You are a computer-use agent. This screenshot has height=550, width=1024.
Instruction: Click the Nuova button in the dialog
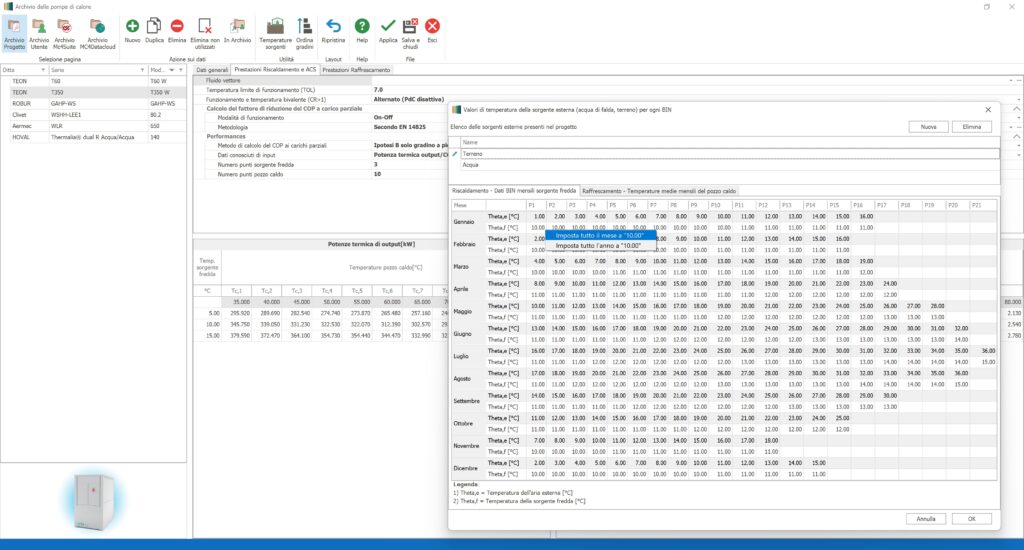click(x=928, y=127)
